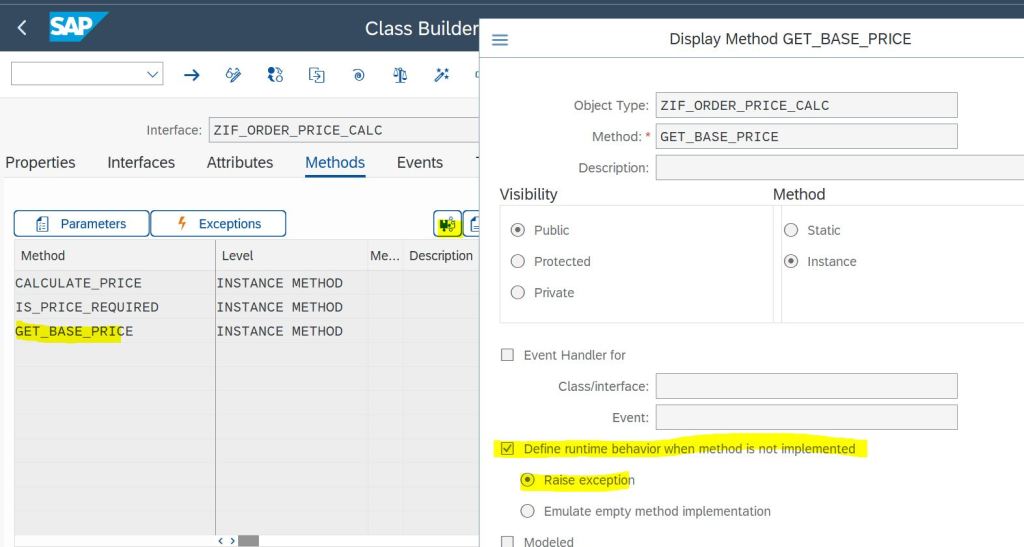The height and width of the screenshot is (547, 1024).
Task: Select Private visibility radio button
Action: click(x=518, y=293)
